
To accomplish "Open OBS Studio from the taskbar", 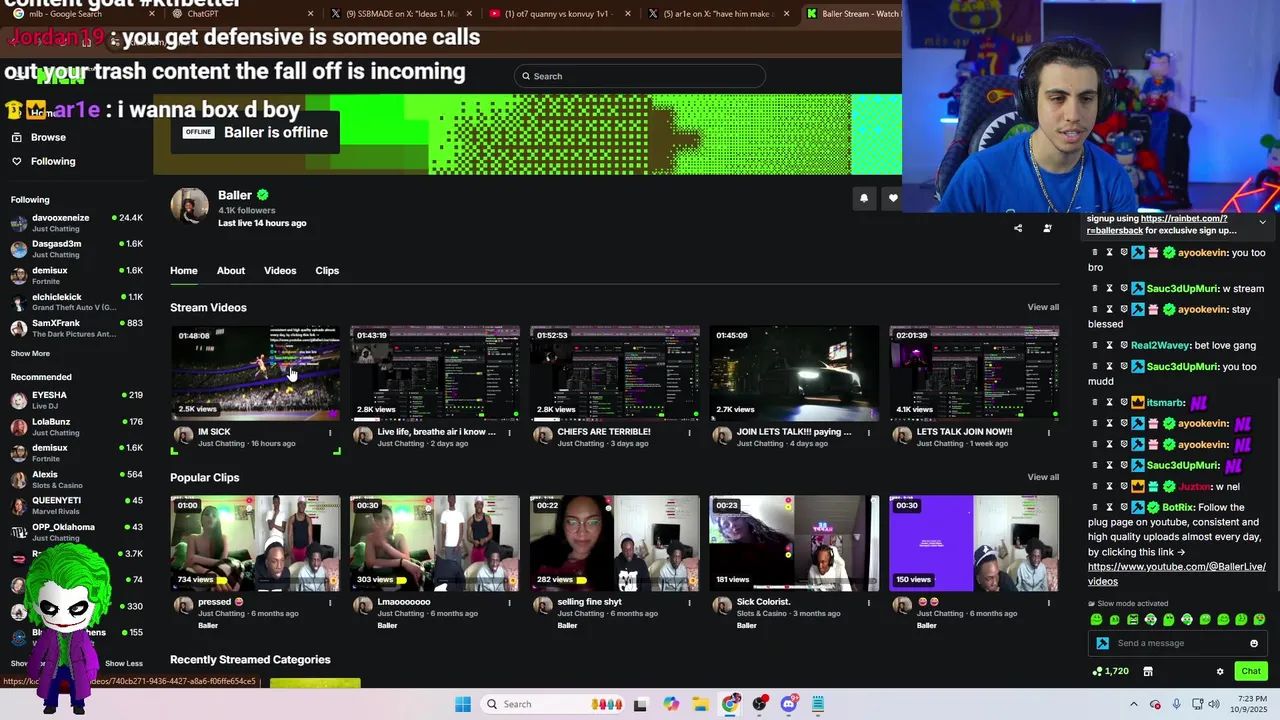I will [759, 704].
